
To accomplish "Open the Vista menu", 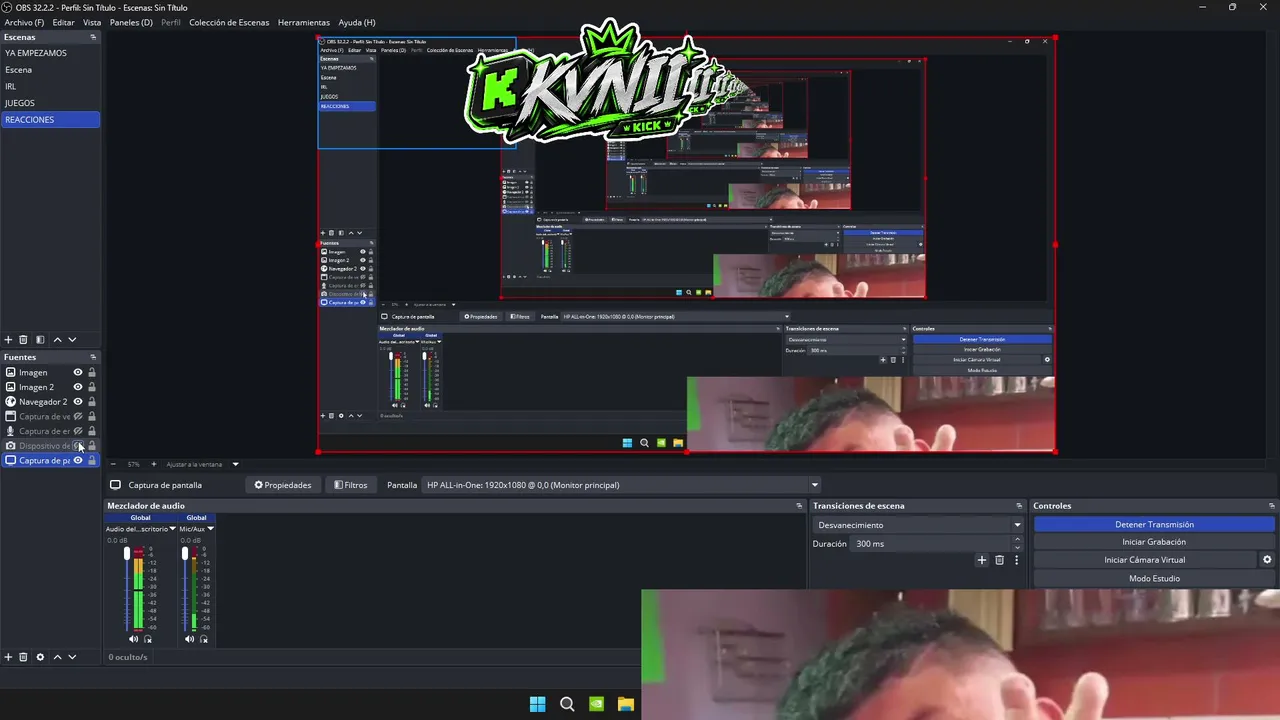I will (x=92, y=22).
